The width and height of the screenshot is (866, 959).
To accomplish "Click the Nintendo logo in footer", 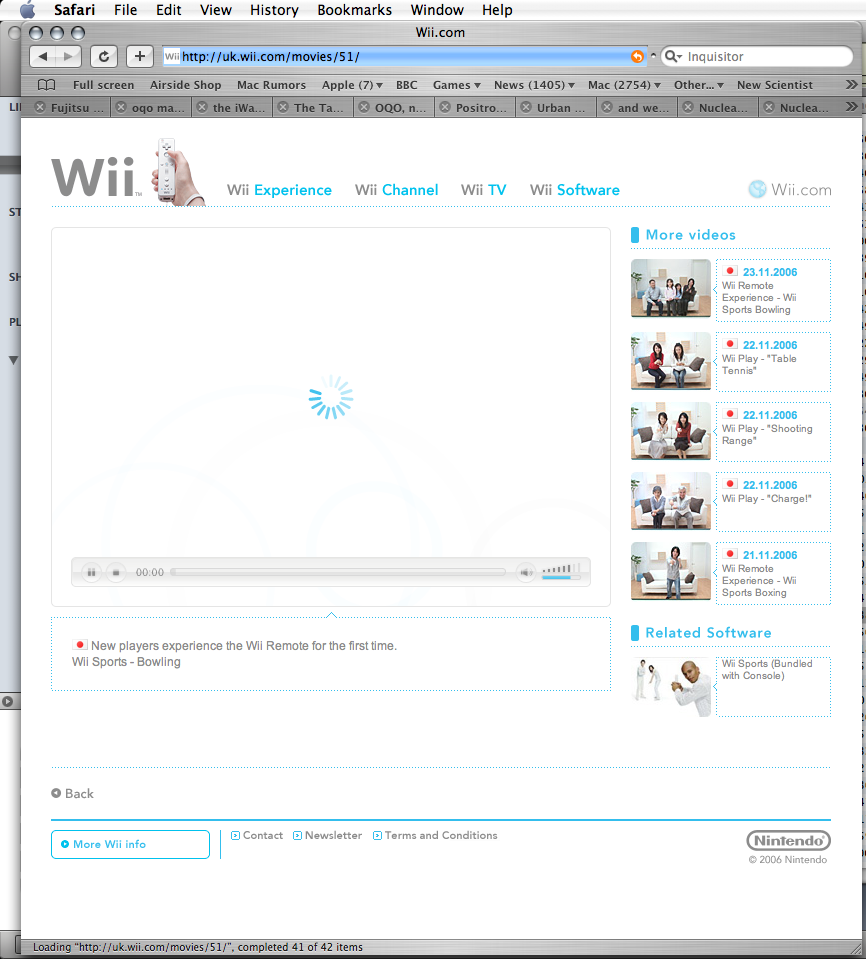I will click(788, 840).
